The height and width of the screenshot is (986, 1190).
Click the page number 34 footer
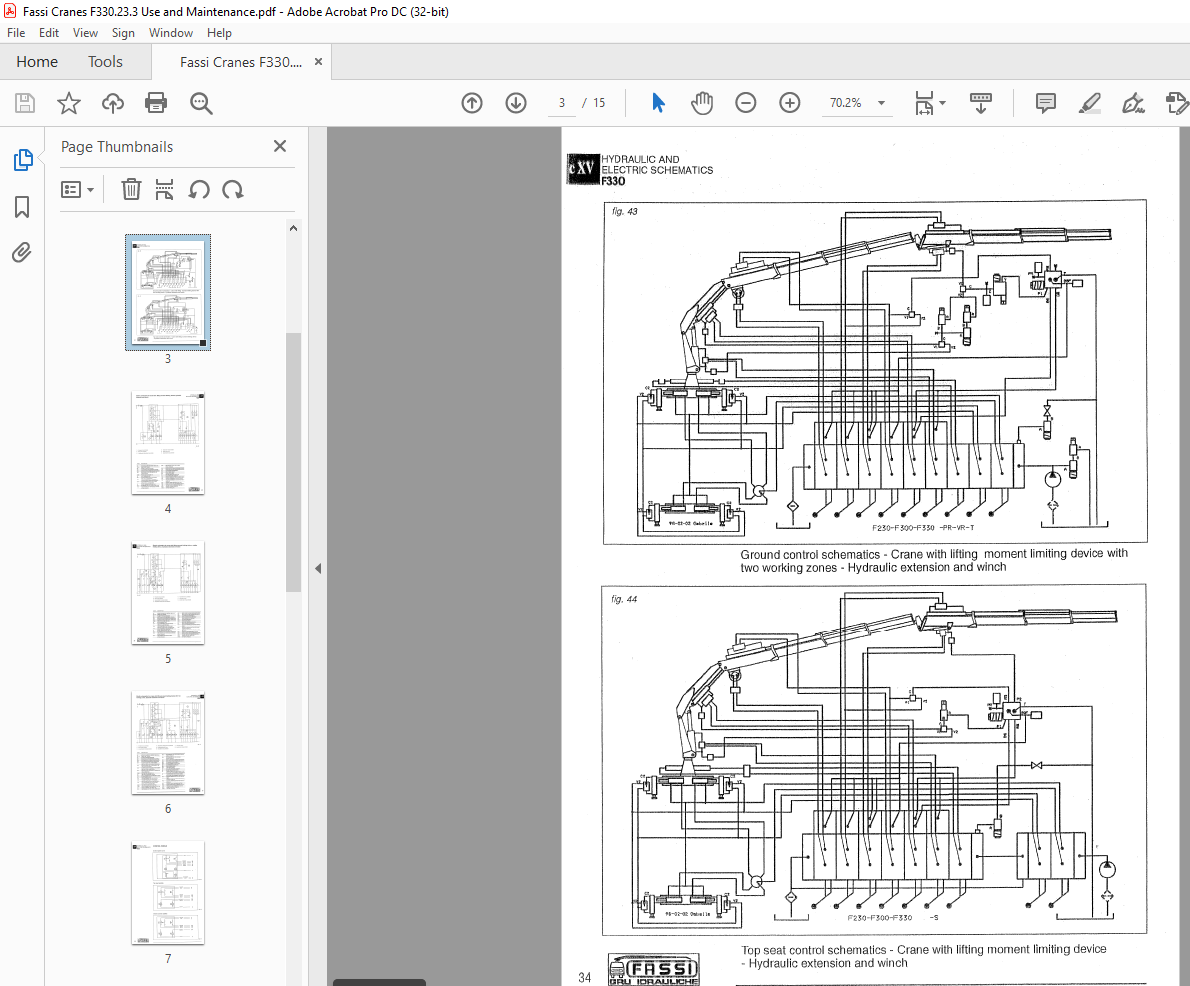pos(584,978)
